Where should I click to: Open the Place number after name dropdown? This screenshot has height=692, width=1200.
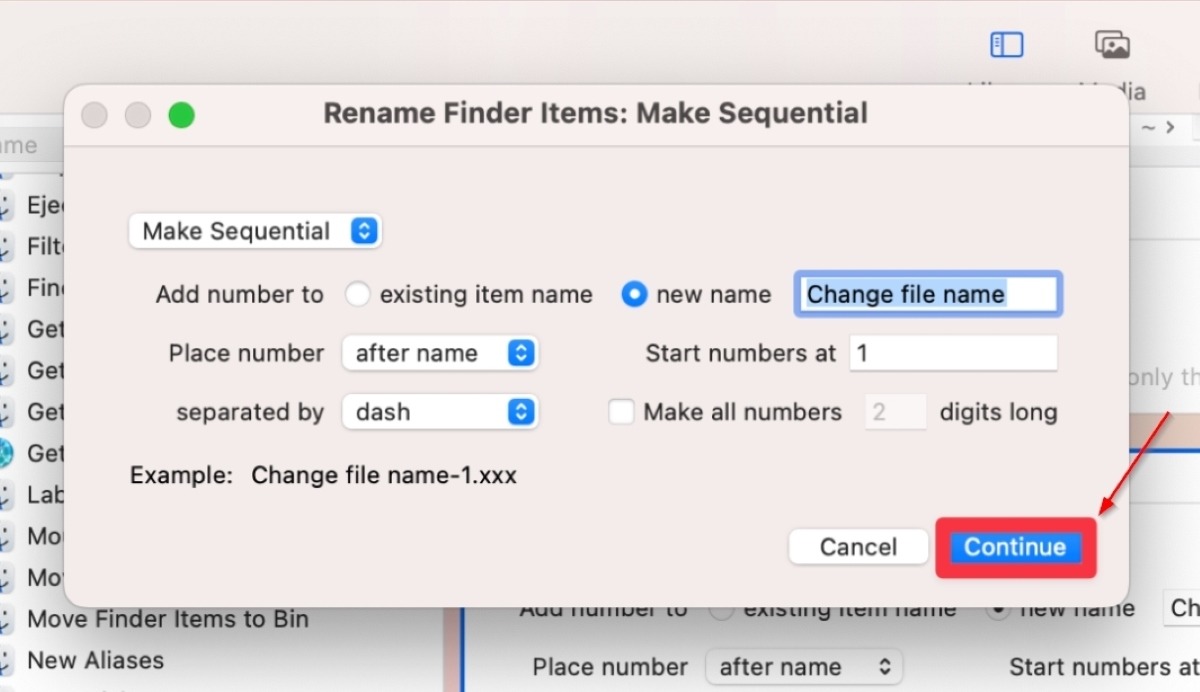pos(440,353)
